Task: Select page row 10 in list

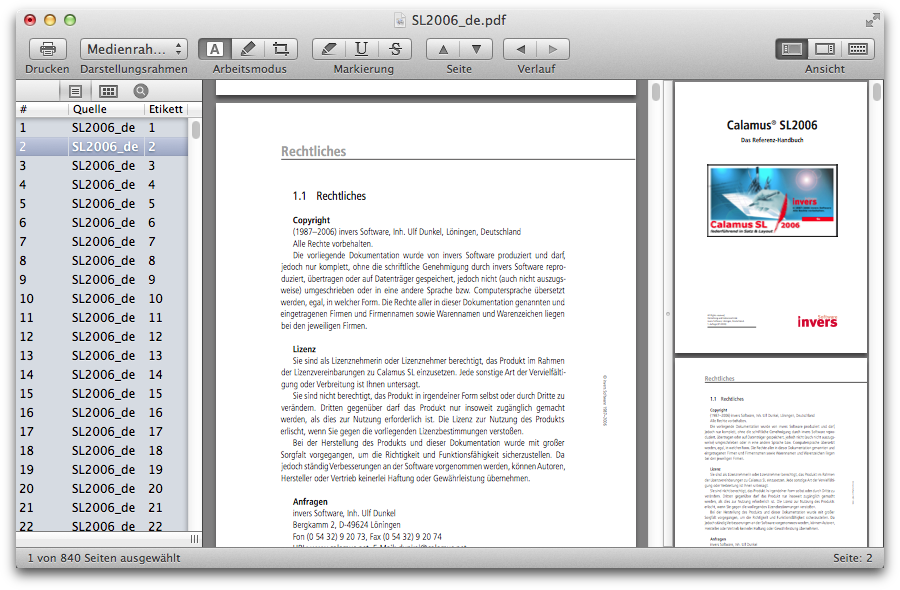Action: click(x=102, y=298)
